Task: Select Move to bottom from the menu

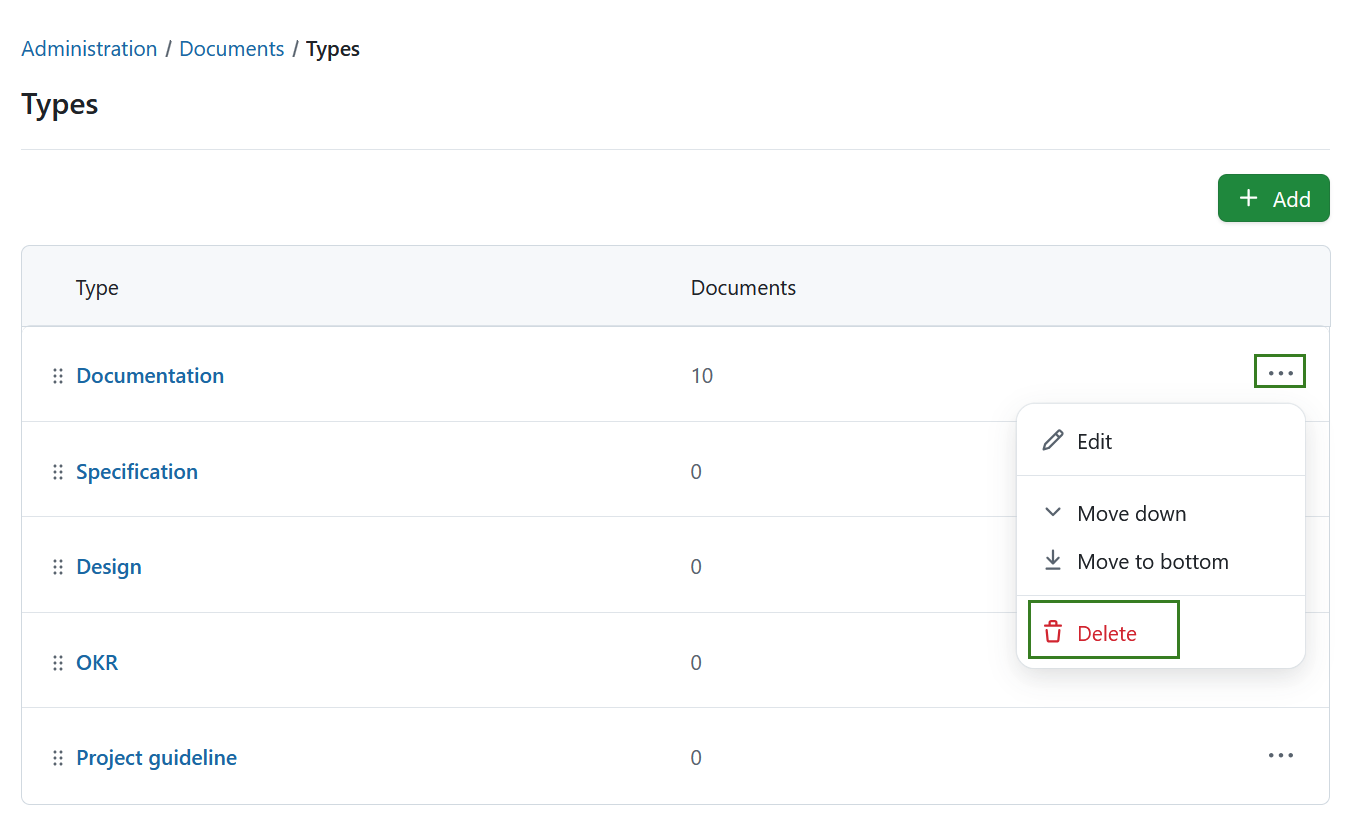Action: point(1153,561)
